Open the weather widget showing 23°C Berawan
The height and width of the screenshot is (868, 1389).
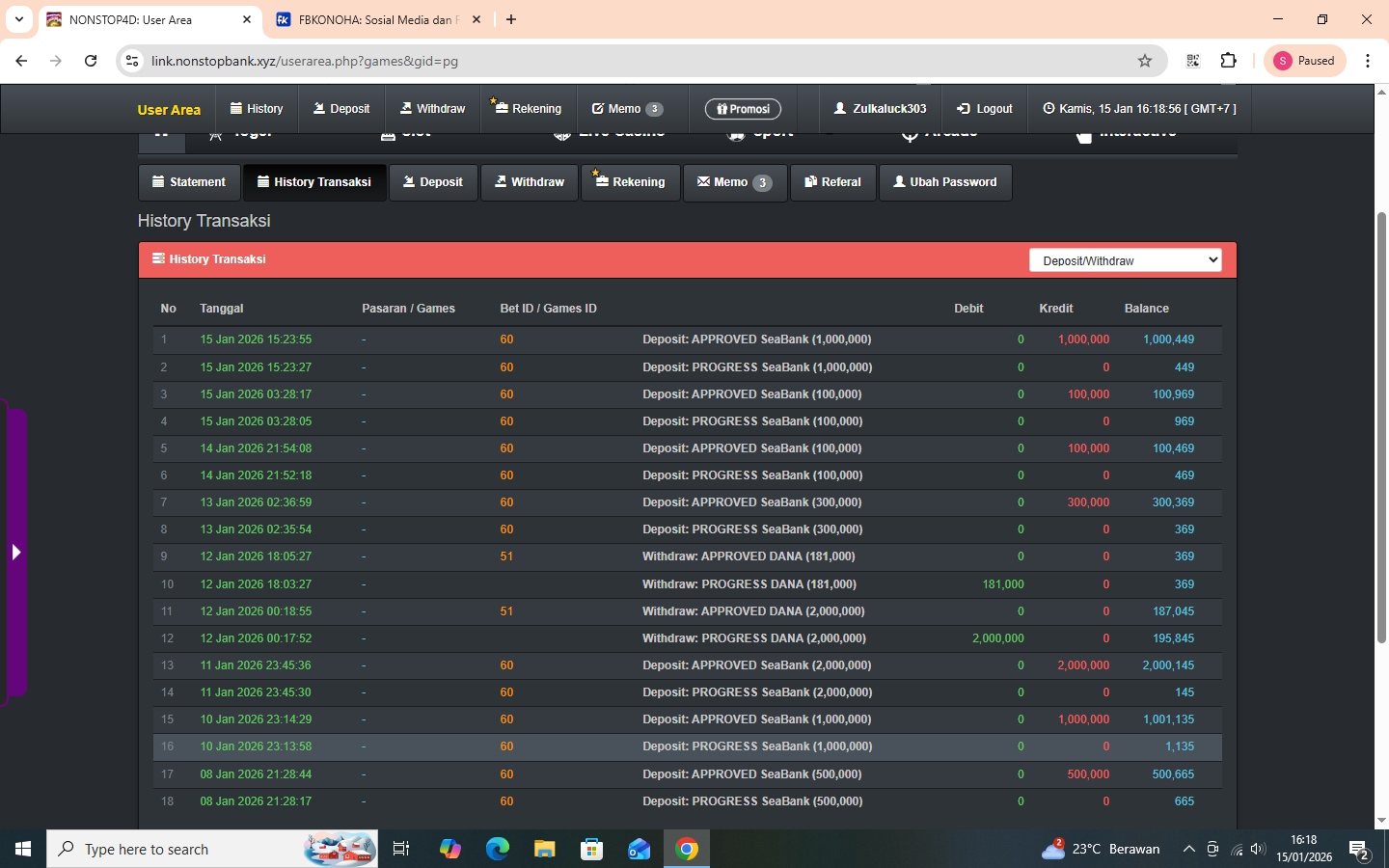pos(1101,849)
